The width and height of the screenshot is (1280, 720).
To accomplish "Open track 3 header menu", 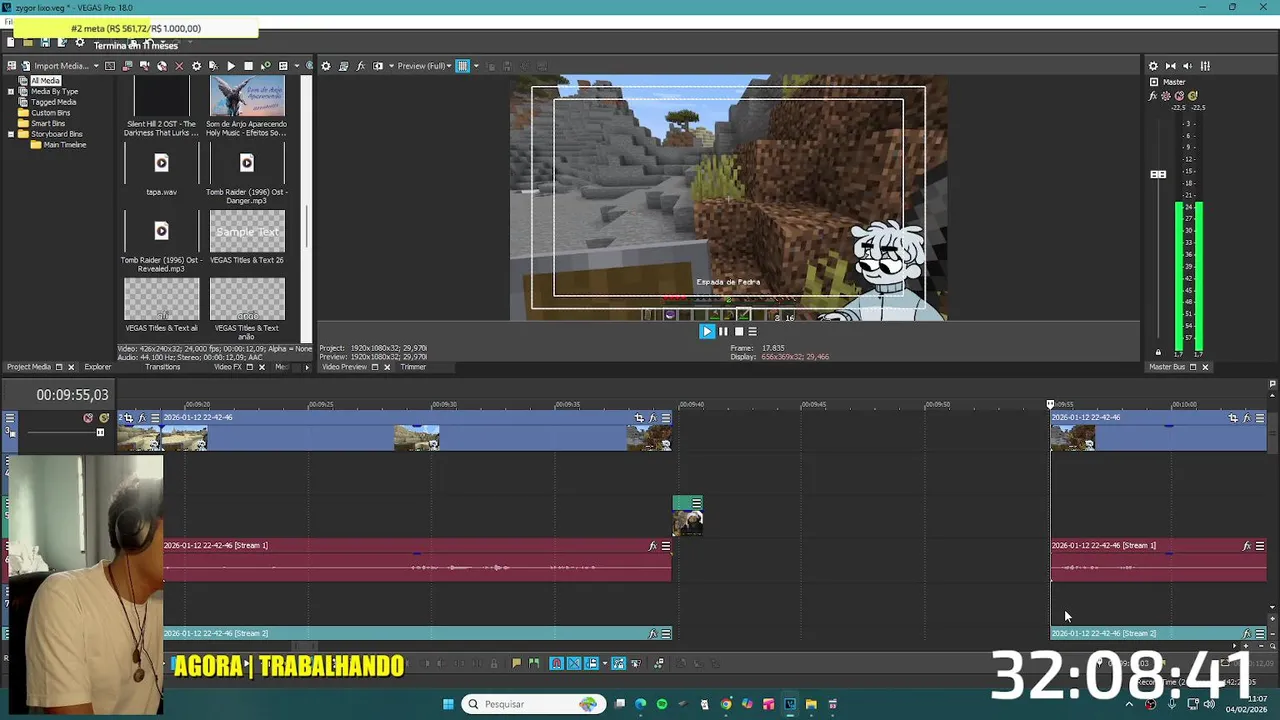I will coord(10,418).
